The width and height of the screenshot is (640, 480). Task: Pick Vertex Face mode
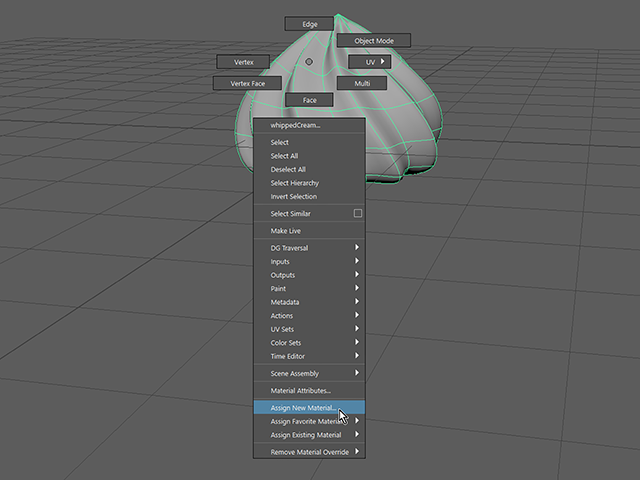pyautogui.click(x=247, y=83)
